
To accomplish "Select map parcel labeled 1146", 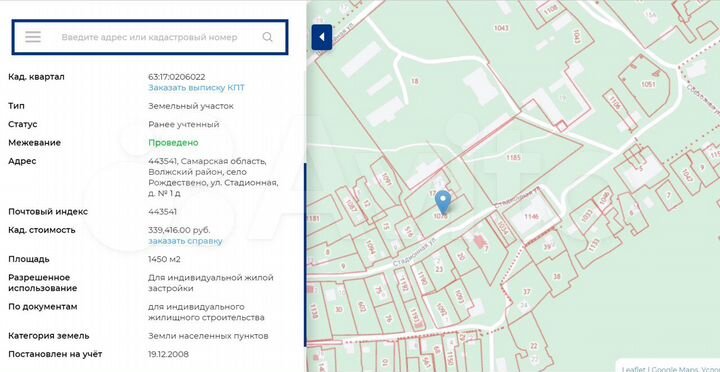I will point(531,215).
